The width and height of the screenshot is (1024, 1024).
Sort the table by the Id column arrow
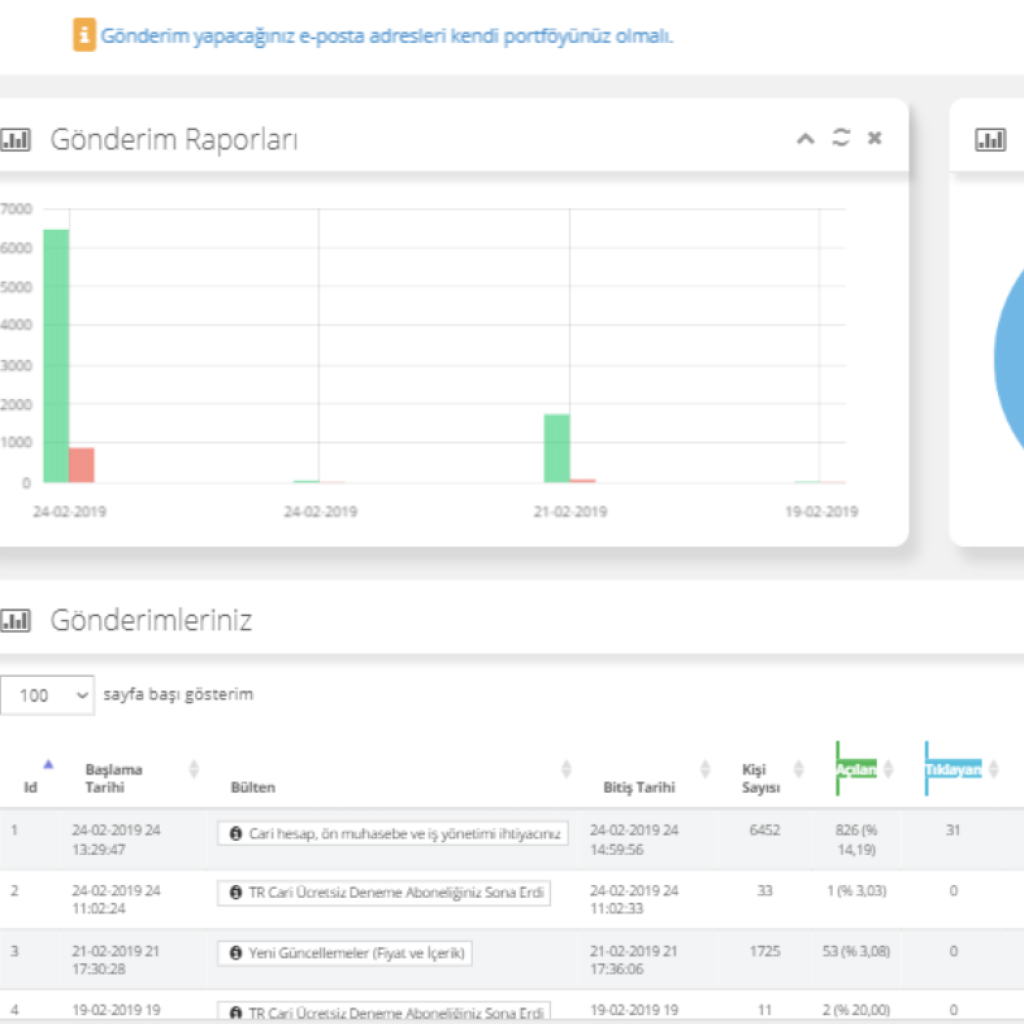[x=48, y=764]
